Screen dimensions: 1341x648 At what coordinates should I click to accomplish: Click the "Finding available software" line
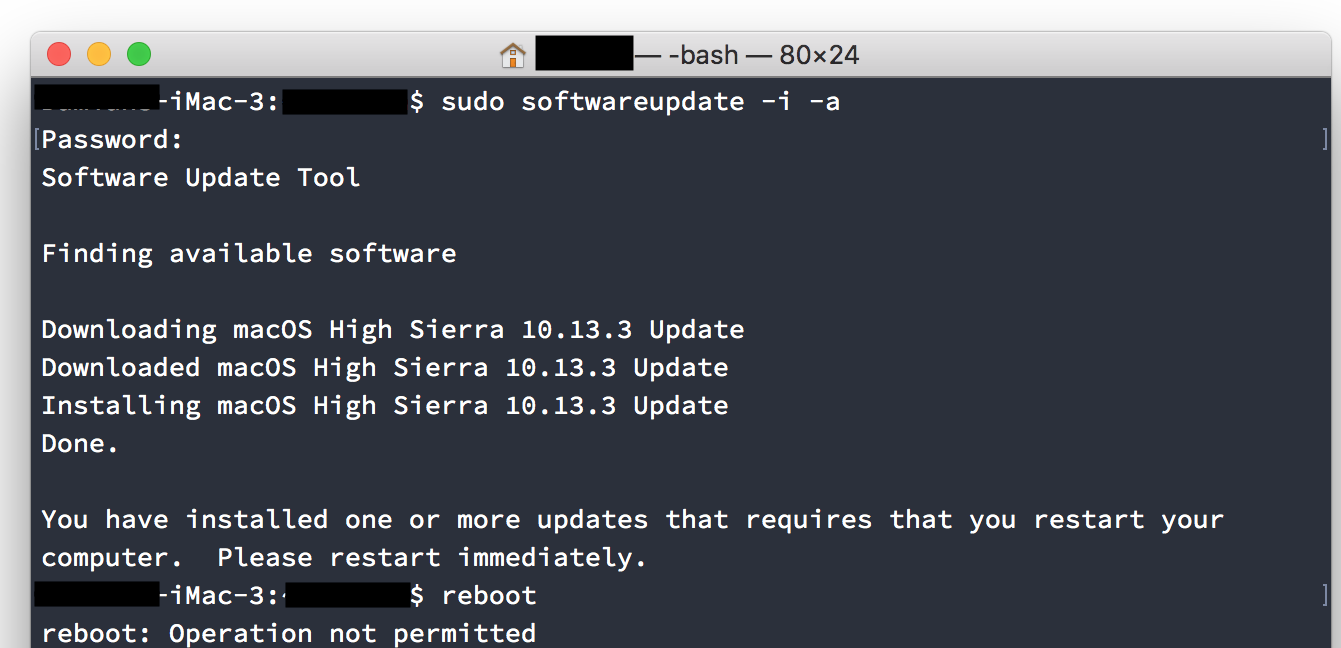pyautogui.click(x=249, y=253)
